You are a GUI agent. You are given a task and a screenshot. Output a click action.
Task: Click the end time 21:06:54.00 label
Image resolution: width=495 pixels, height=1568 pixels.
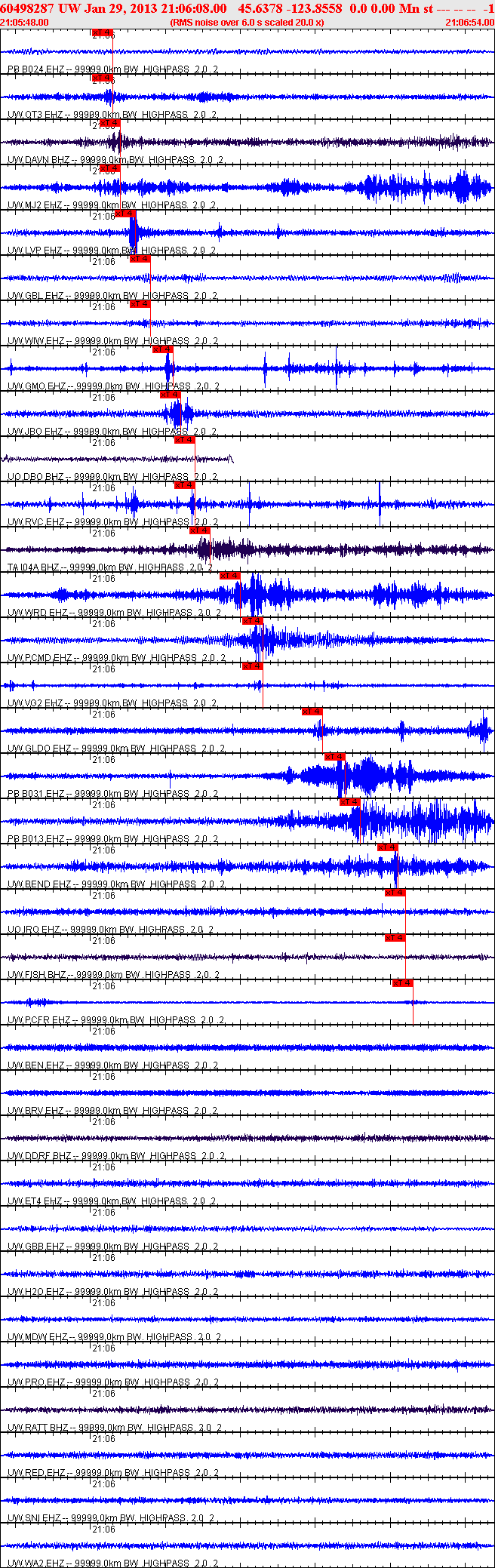click(469, 22)
